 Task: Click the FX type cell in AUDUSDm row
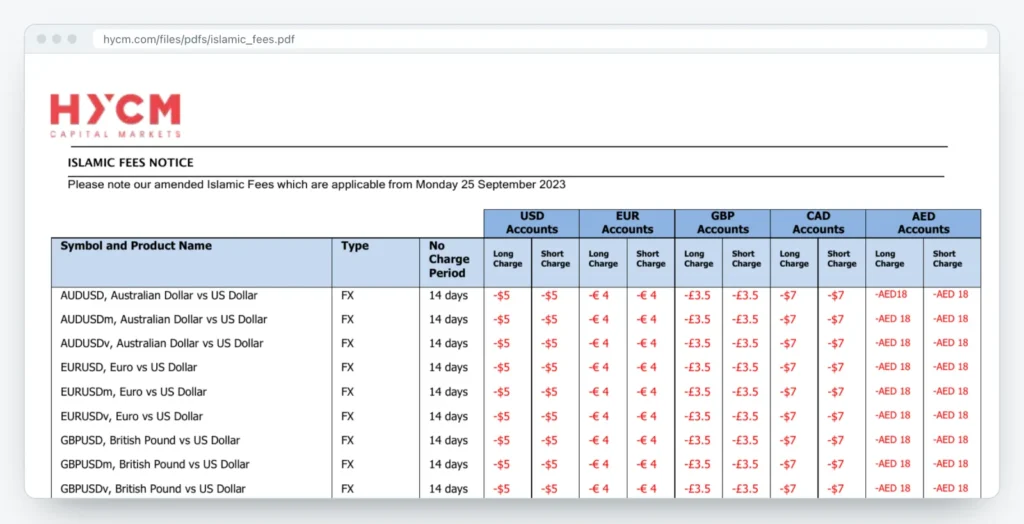(x=347, y=319)
